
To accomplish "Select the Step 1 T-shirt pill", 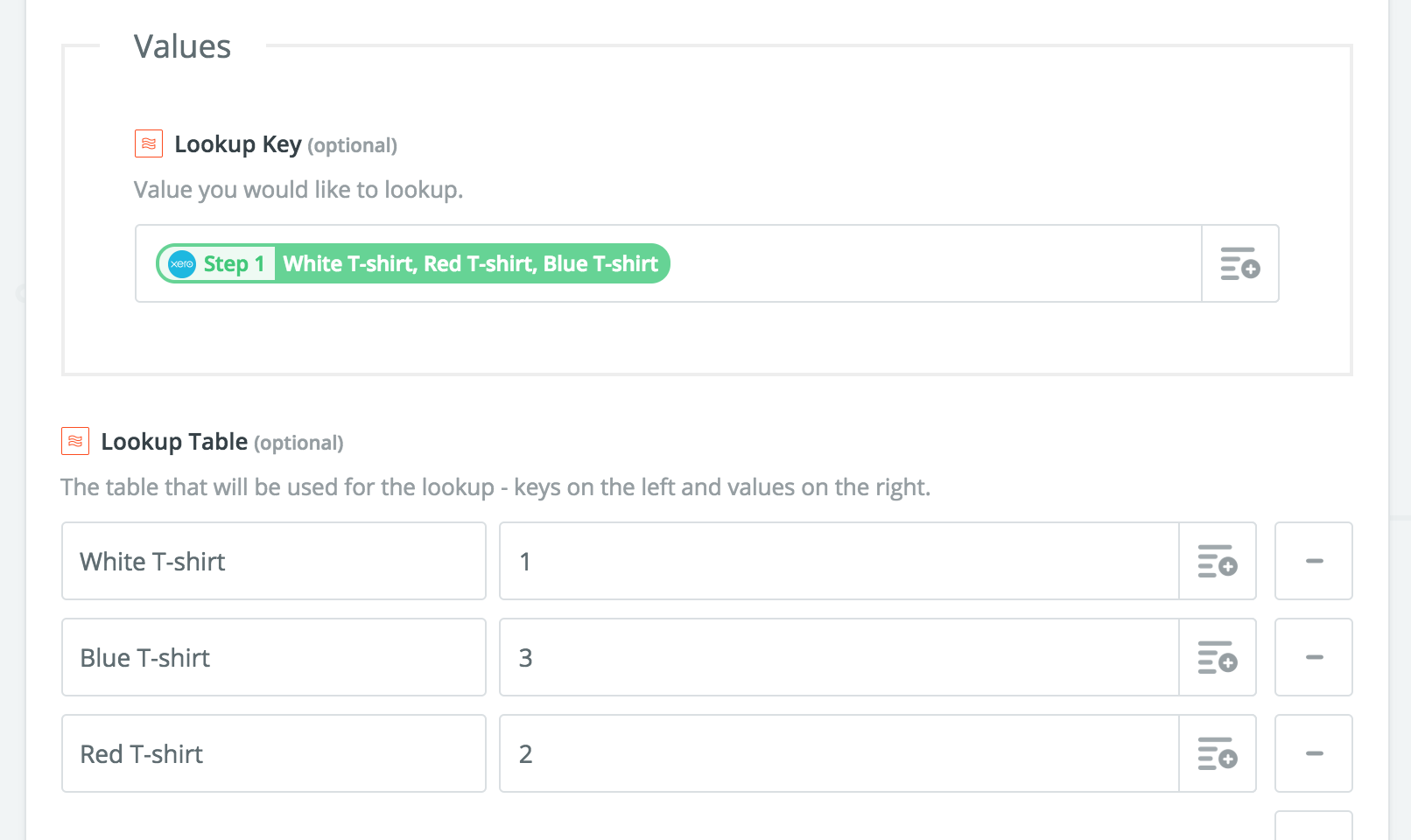I will (413, 263).
